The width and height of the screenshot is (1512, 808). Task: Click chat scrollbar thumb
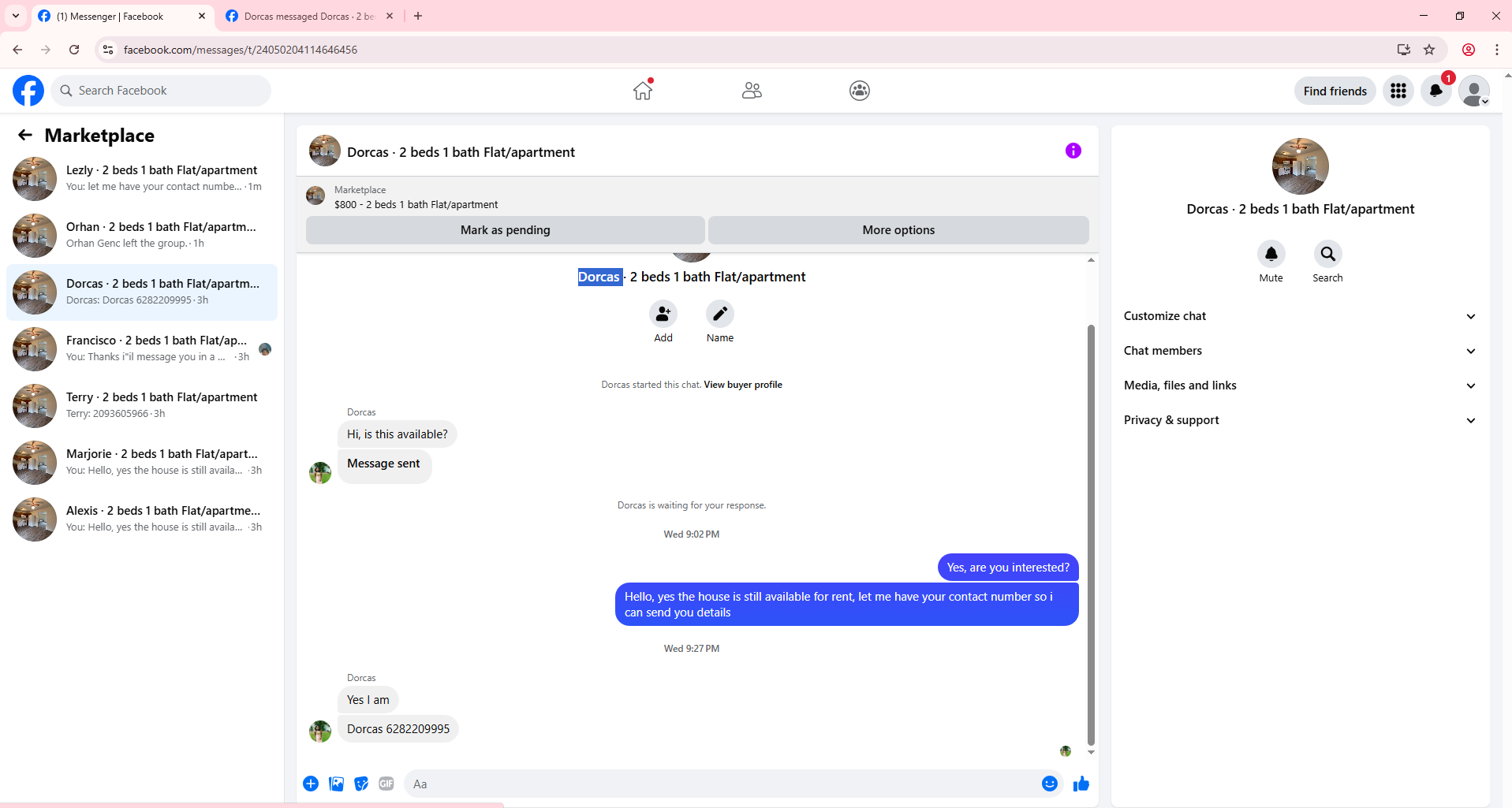1091,534
